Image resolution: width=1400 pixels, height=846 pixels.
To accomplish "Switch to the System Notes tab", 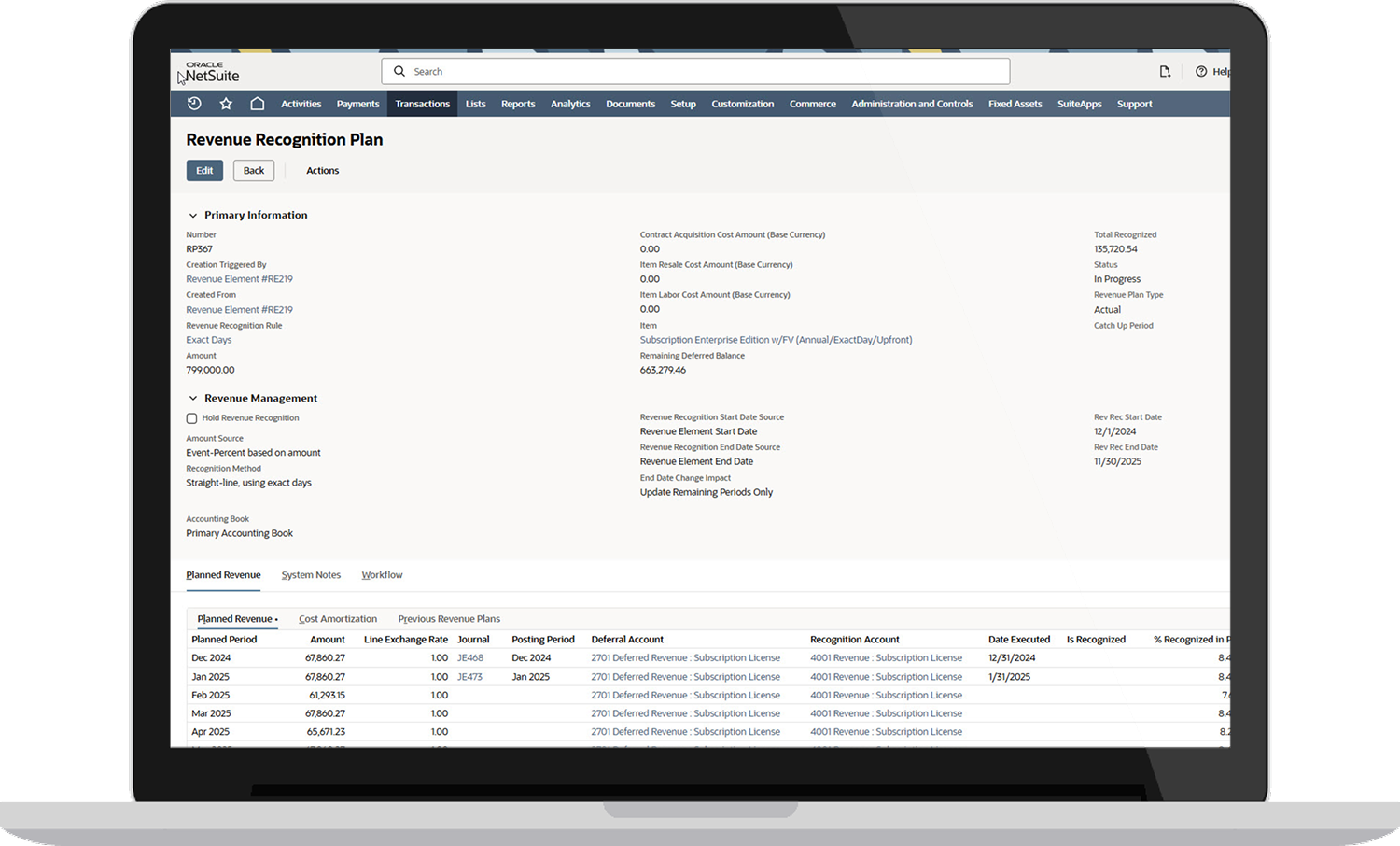I will (x=311, y=574).
